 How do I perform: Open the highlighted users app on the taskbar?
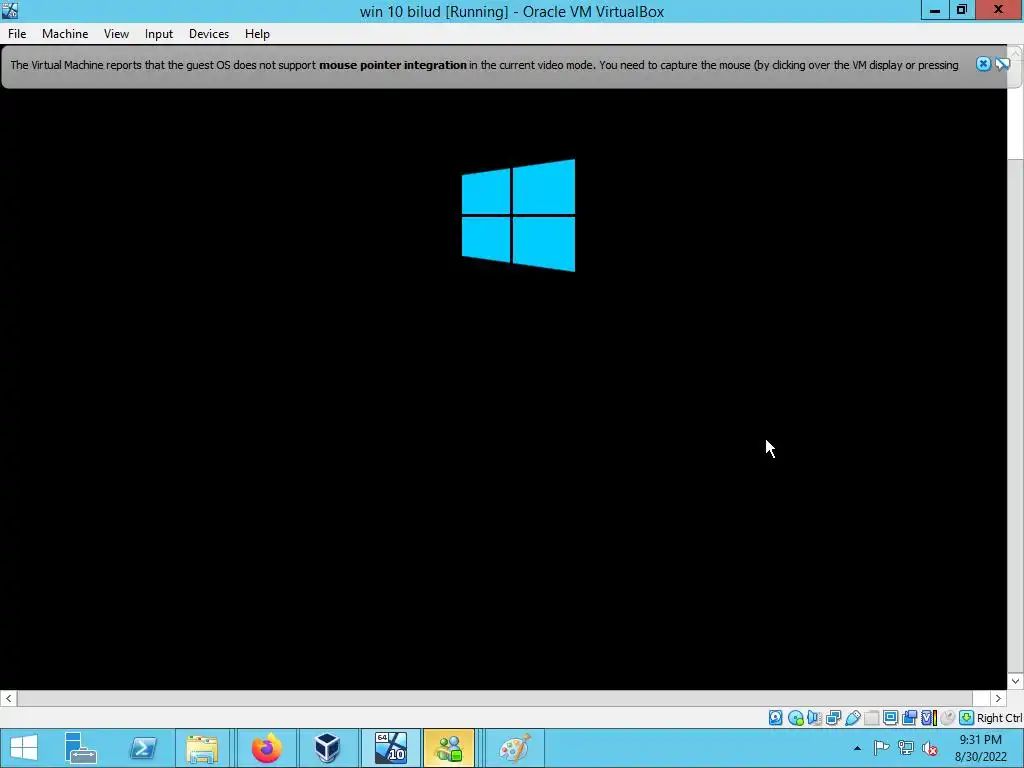(x=449, y=748)
